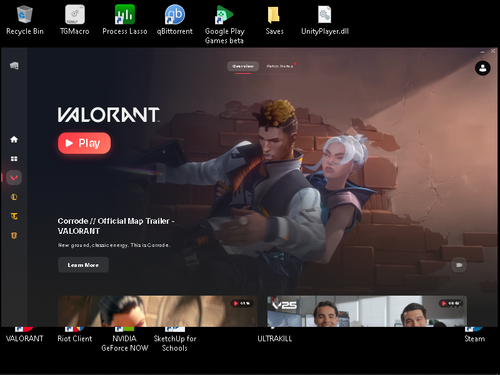Select League of Legends icon in sidebar
Screen dimensions: 500x375
tap(14, 197)
